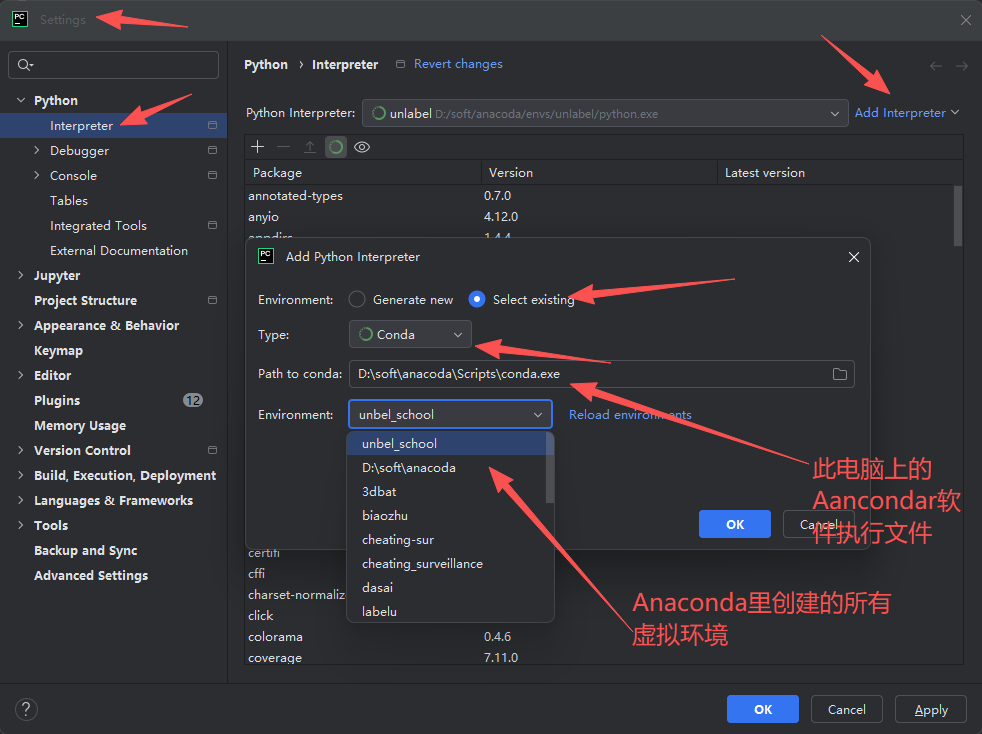Open the Add Interpreter dropdown link
The width and height of the screenshot is (982, 734).
click(907, 113)
